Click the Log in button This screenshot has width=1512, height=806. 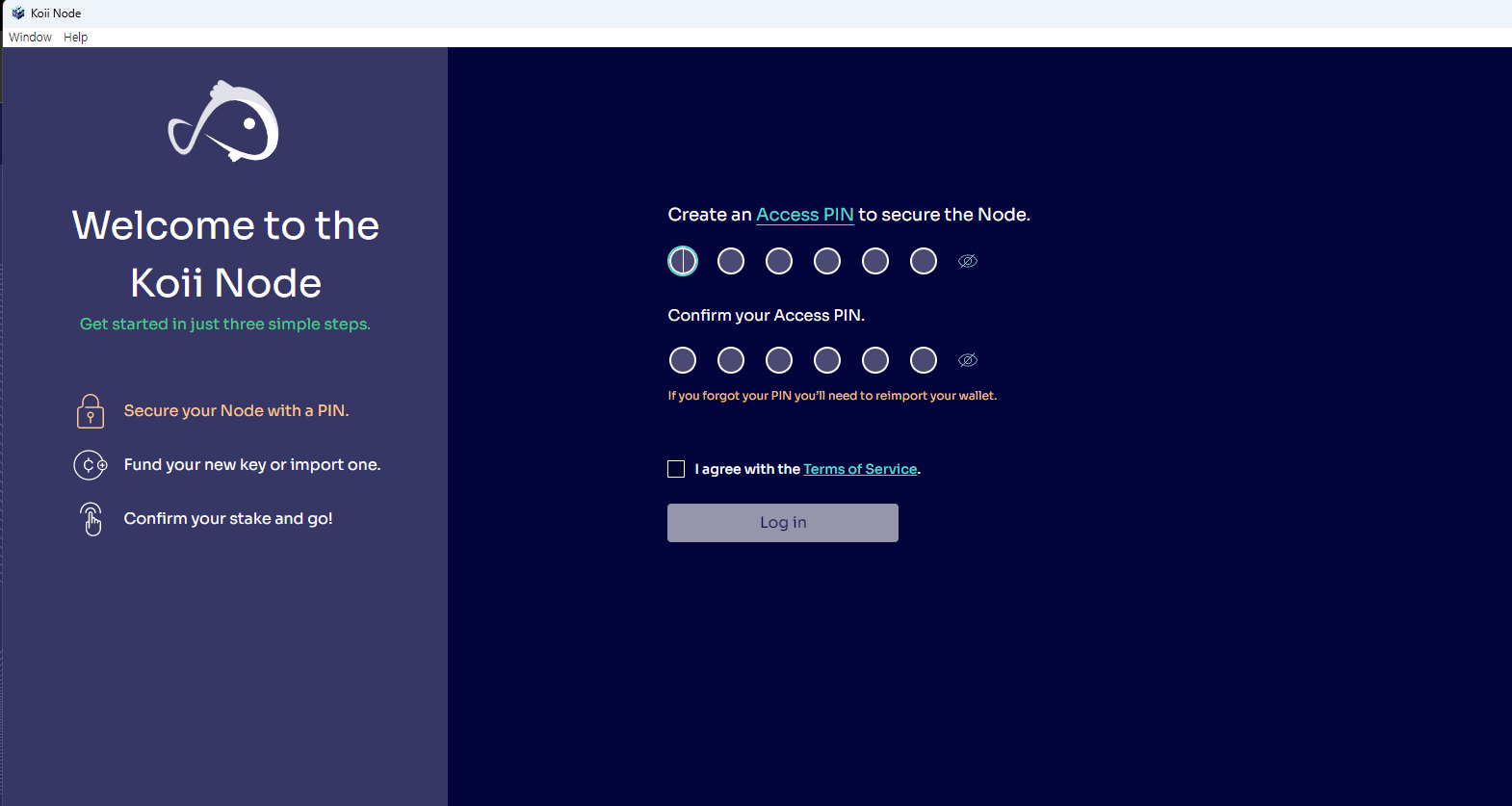783,523
